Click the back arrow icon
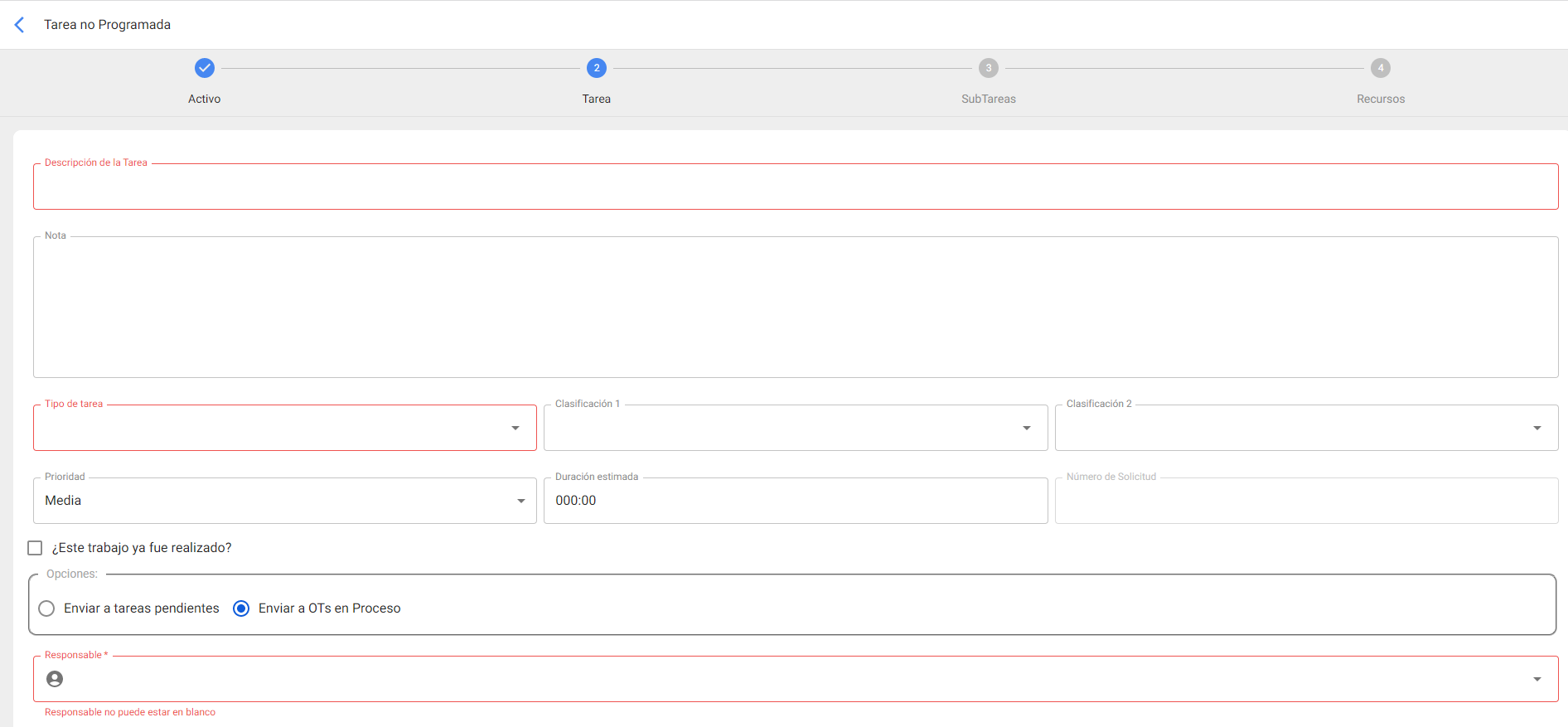The image size is (1568, 727). pyautogui.click(x=20, y=25)
